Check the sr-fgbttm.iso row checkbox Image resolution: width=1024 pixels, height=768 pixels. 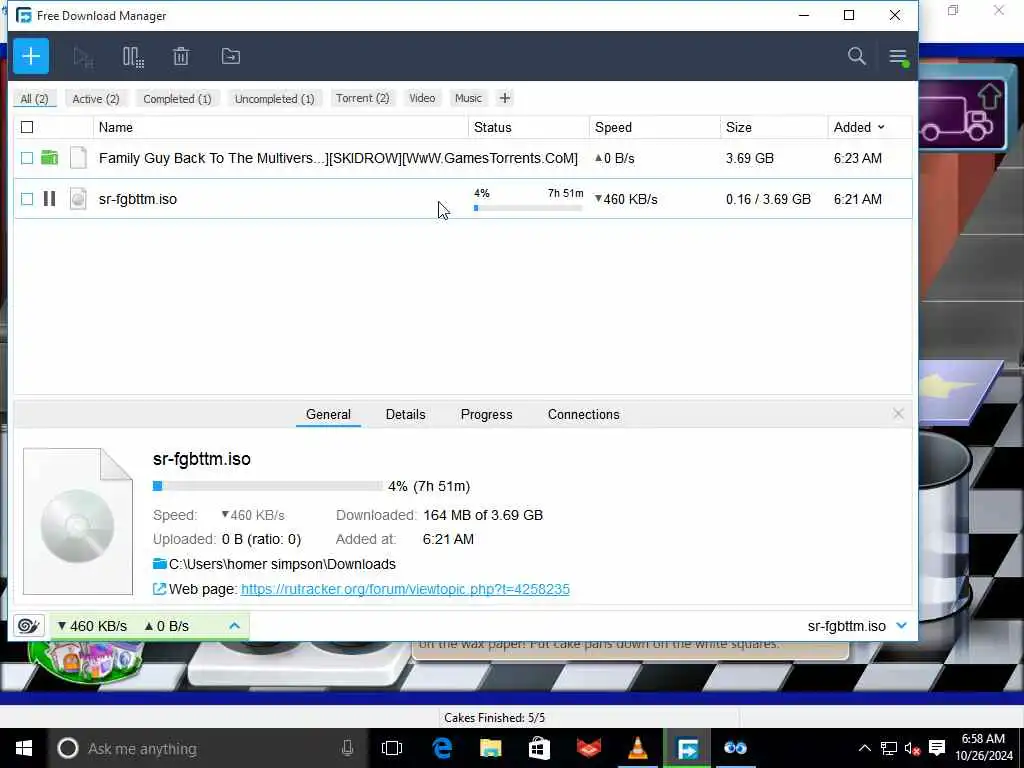click(27, 199)
